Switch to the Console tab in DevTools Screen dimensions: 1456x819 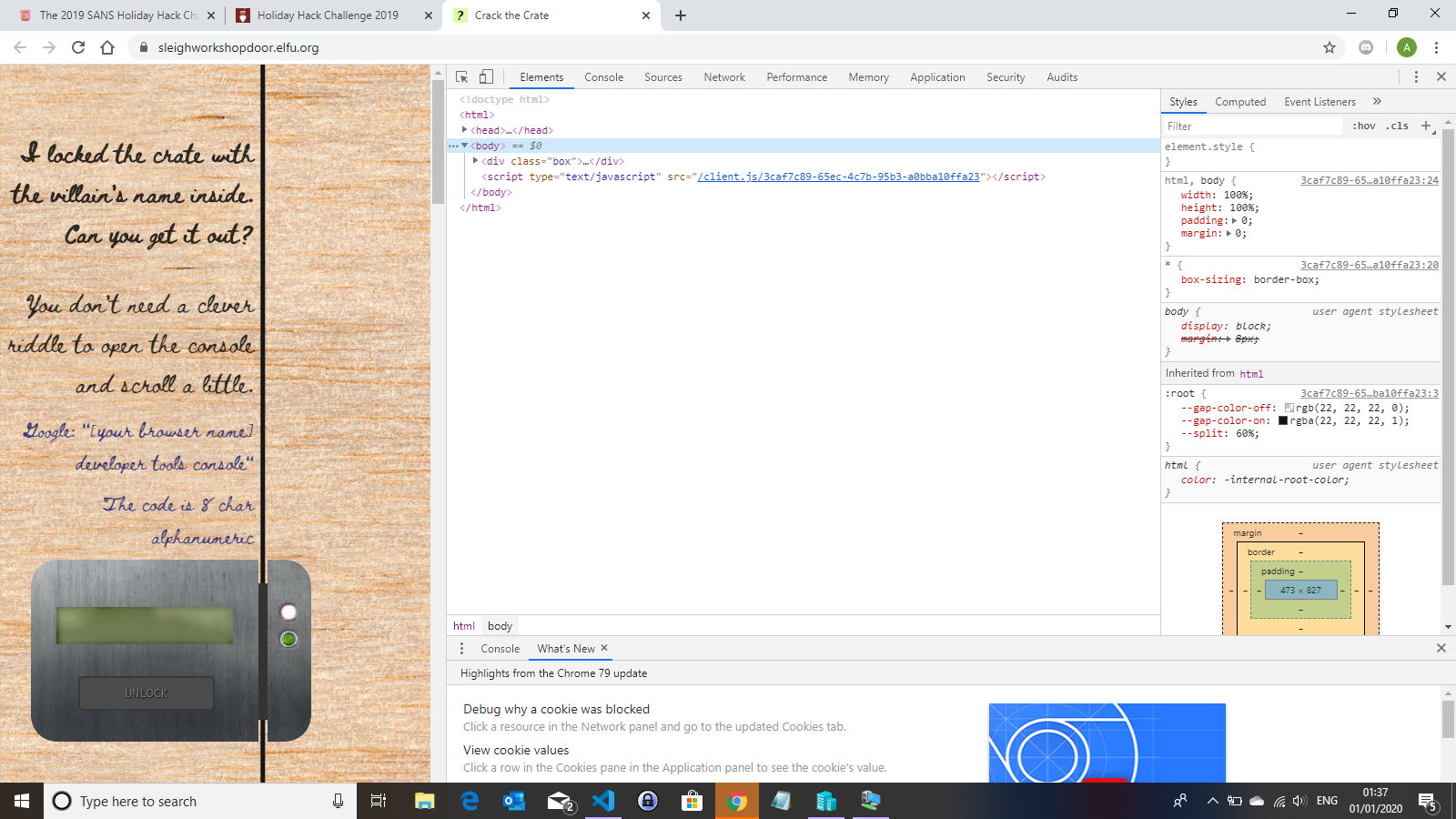click(604, 77)
